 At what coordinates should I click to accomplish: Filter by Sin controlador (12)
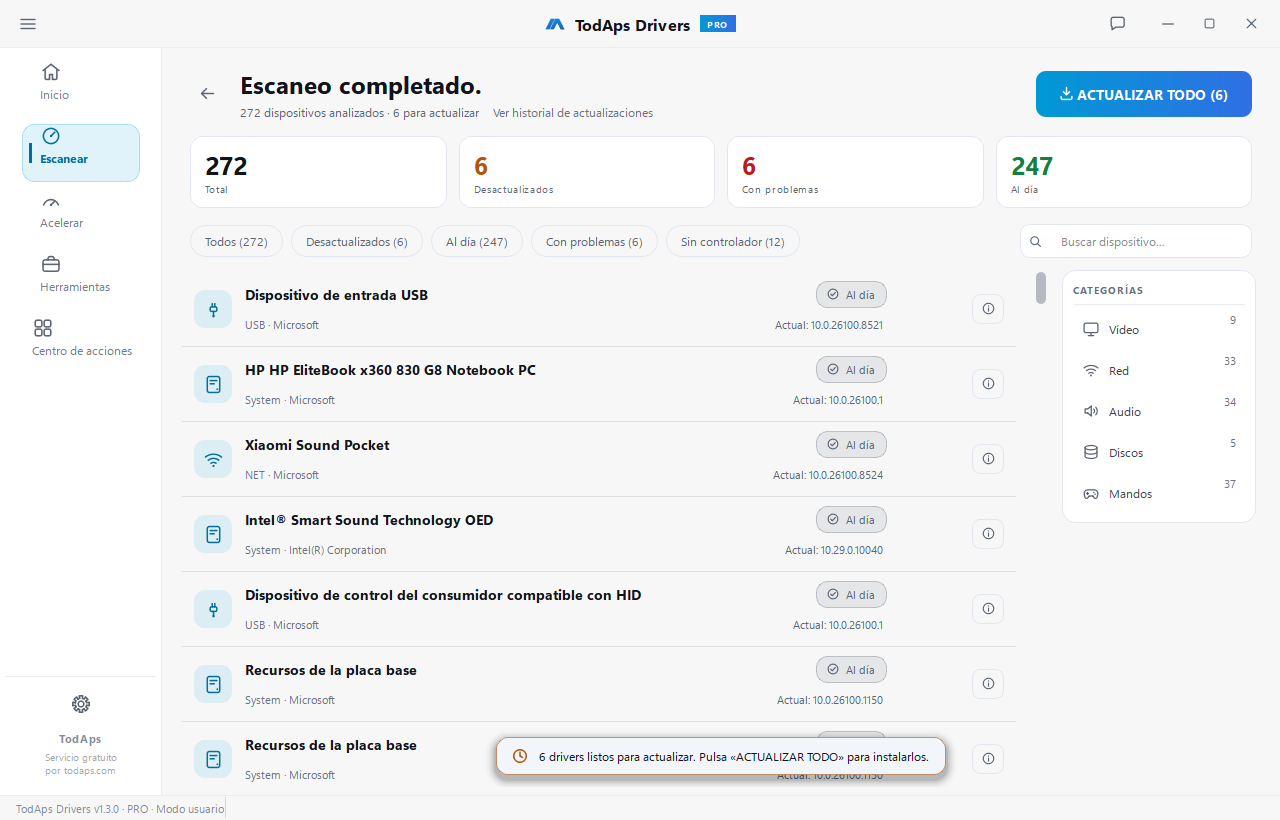click(x=733, y=242)
